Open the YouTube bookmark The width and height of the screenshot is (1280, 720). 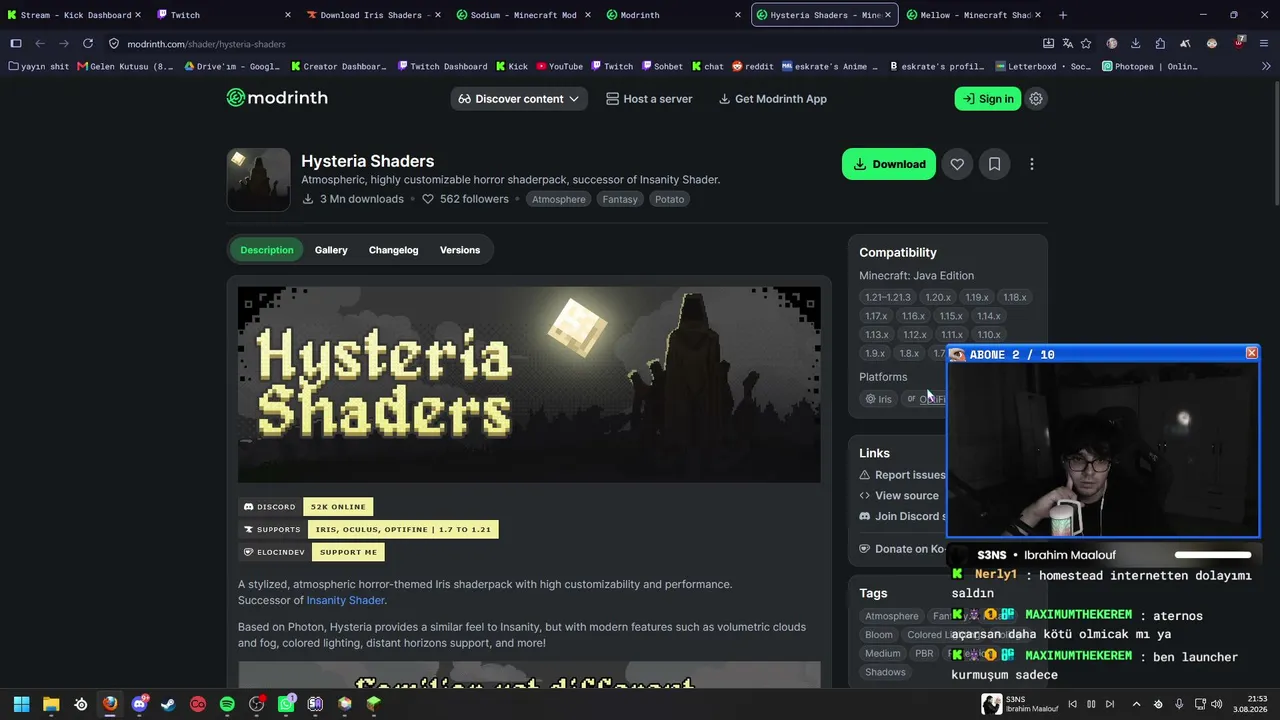(559, 66)
